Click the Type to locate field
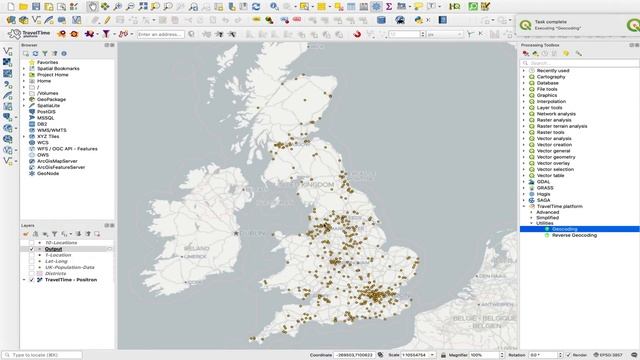Image resolution: width=640 pixels, height=360 pixels. pos(42,355)
